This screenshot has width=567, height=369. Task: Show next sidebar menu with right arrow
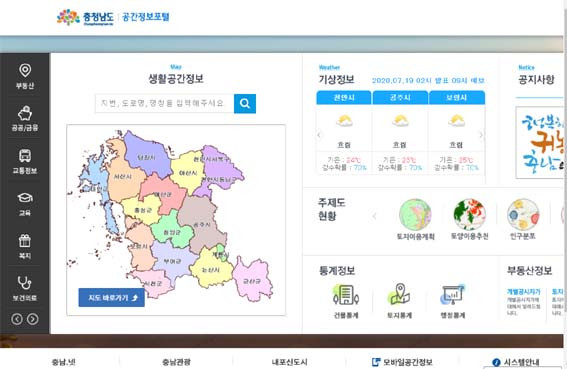[x=33, y=319]
